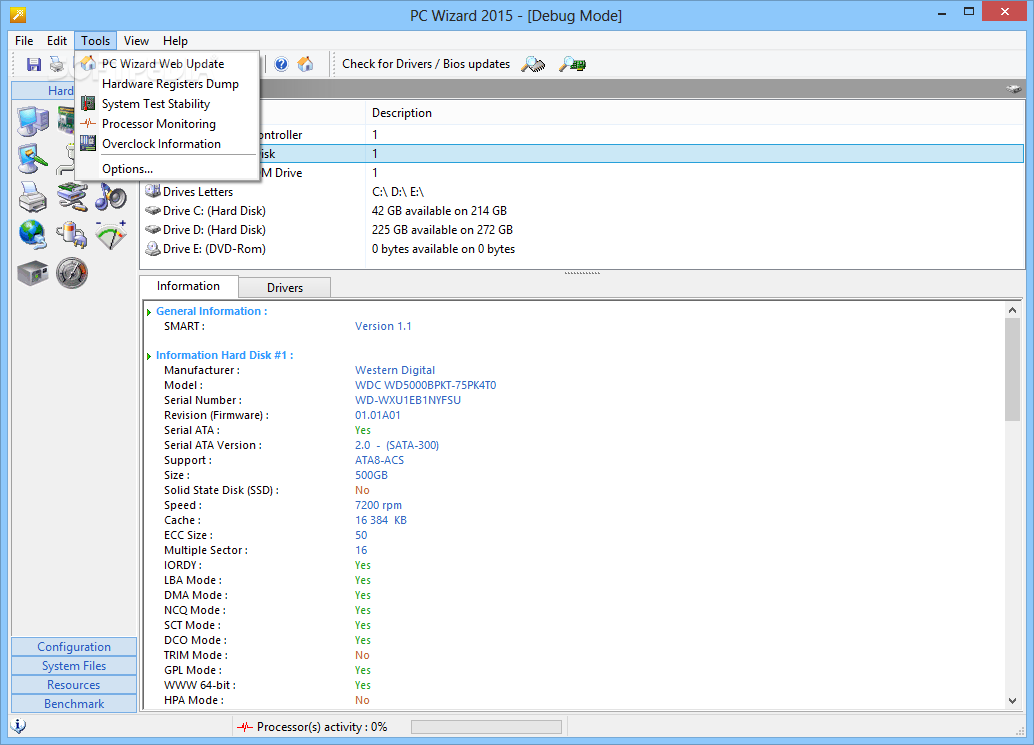Click the drive icon at top-right of header bar

pos(1014,89)
